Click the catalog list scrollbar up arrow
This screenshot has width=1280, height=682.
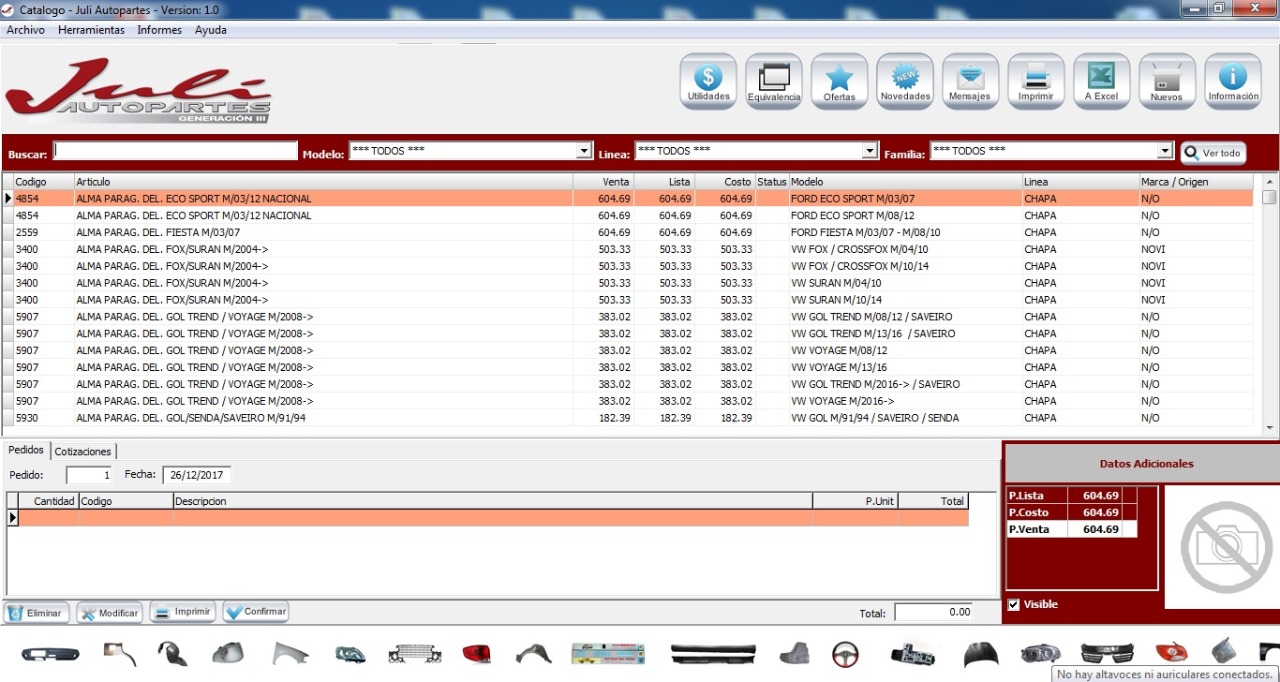click(1269, 182)
